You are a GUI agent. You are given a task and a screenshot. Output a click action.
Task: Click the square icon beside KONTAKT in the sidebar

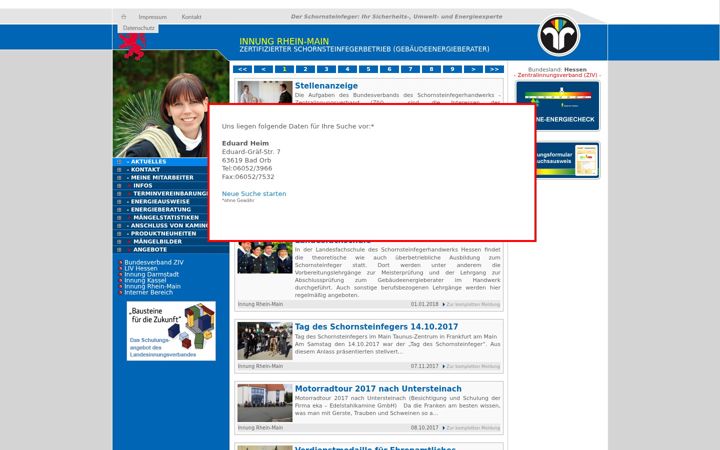119,170
